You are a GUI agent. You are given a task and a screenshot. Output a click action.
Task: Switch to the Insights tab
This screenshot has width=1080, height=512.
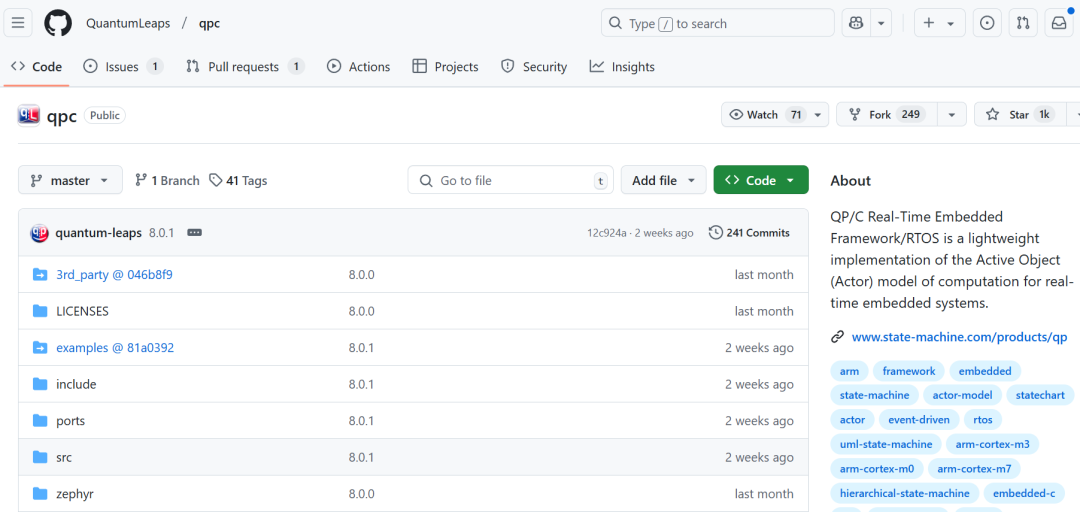[622, 67]
